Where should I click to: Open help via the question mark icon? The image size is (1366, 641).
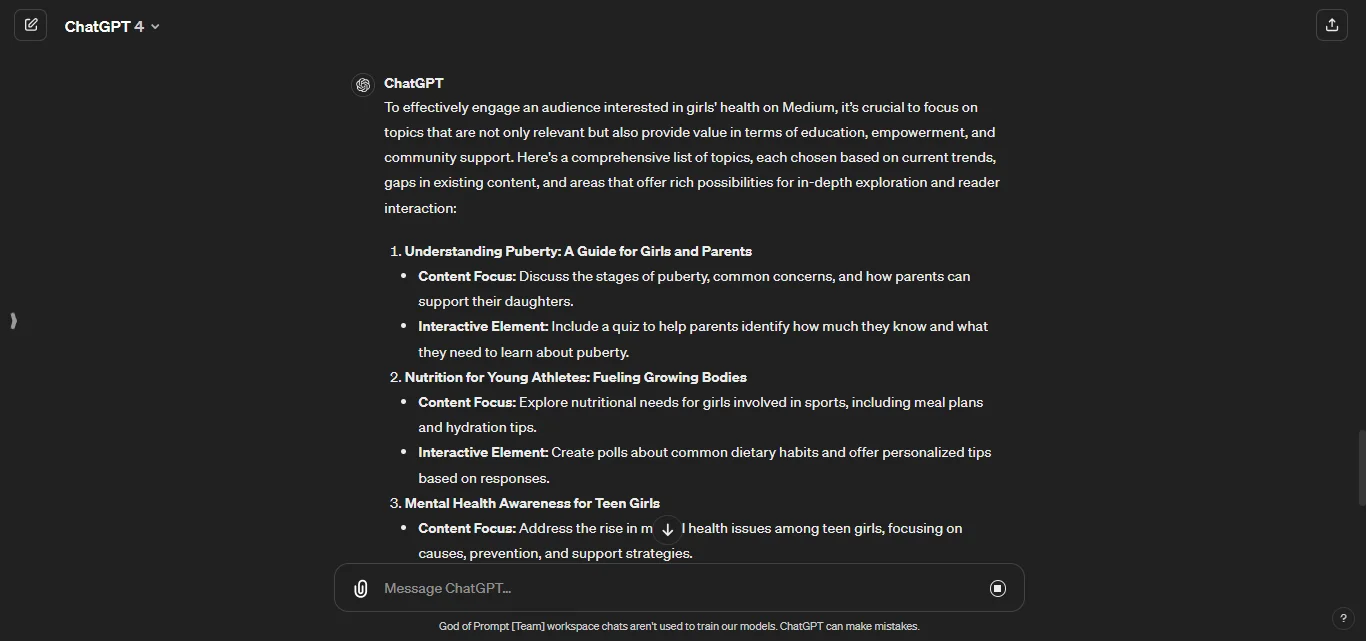[1345, 618]
